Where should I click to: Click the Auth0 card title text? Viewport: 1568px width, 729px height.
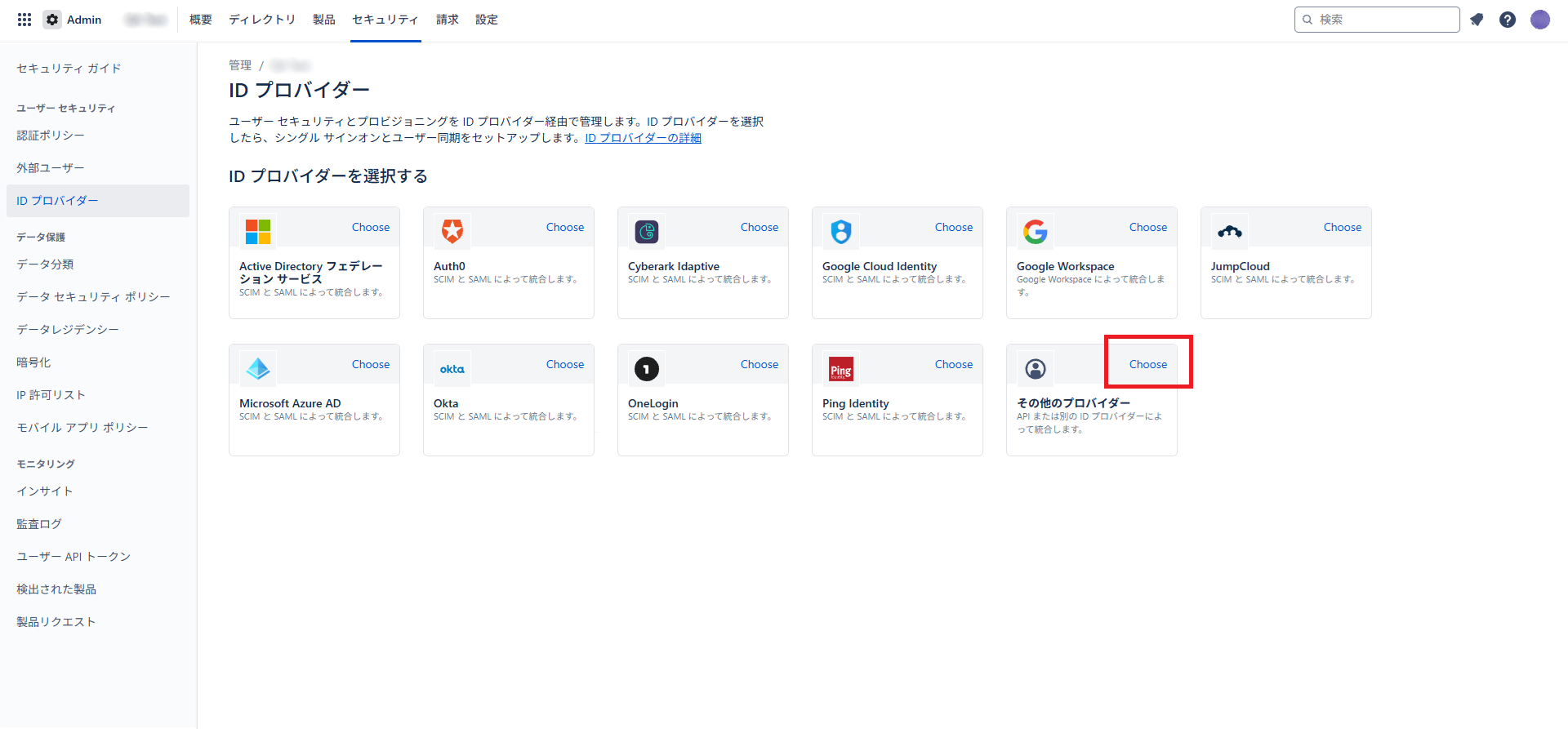pos(449,266)
